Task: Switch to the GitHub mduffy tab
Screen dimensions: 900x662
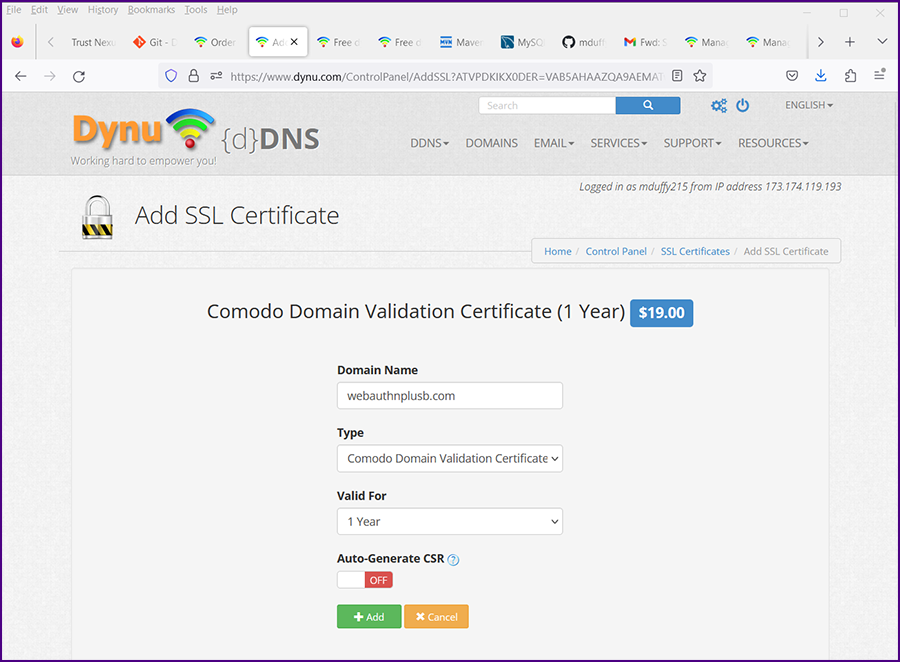Action: (584, 42)
